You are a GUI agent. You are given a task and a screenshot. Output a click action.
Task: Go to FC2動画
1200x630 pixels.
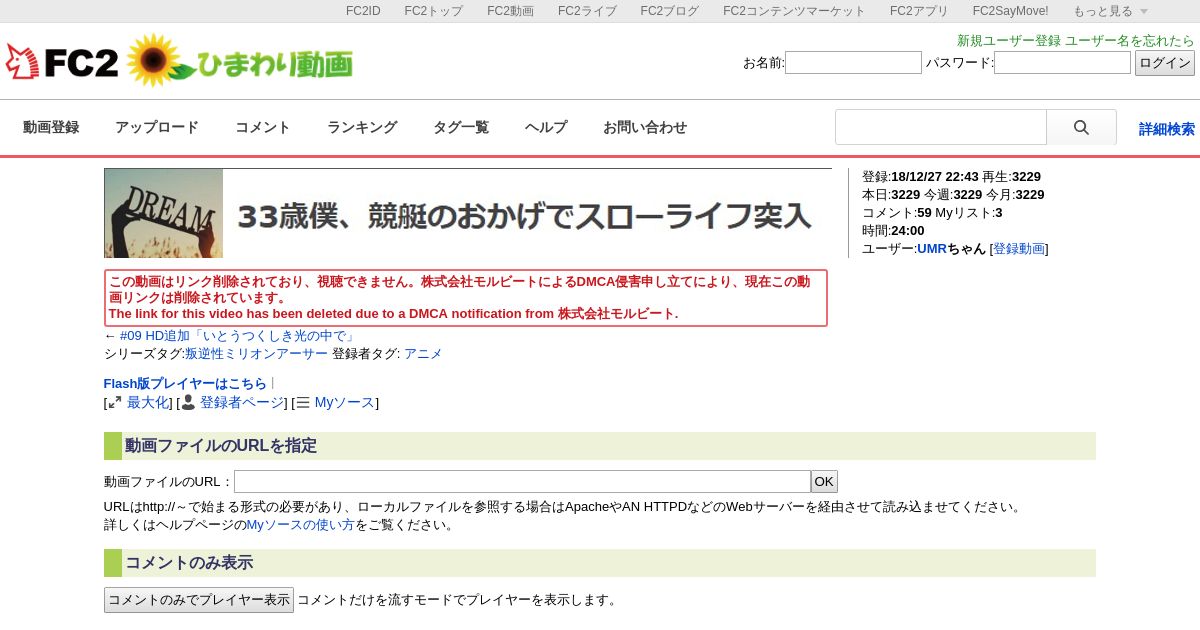510,11
